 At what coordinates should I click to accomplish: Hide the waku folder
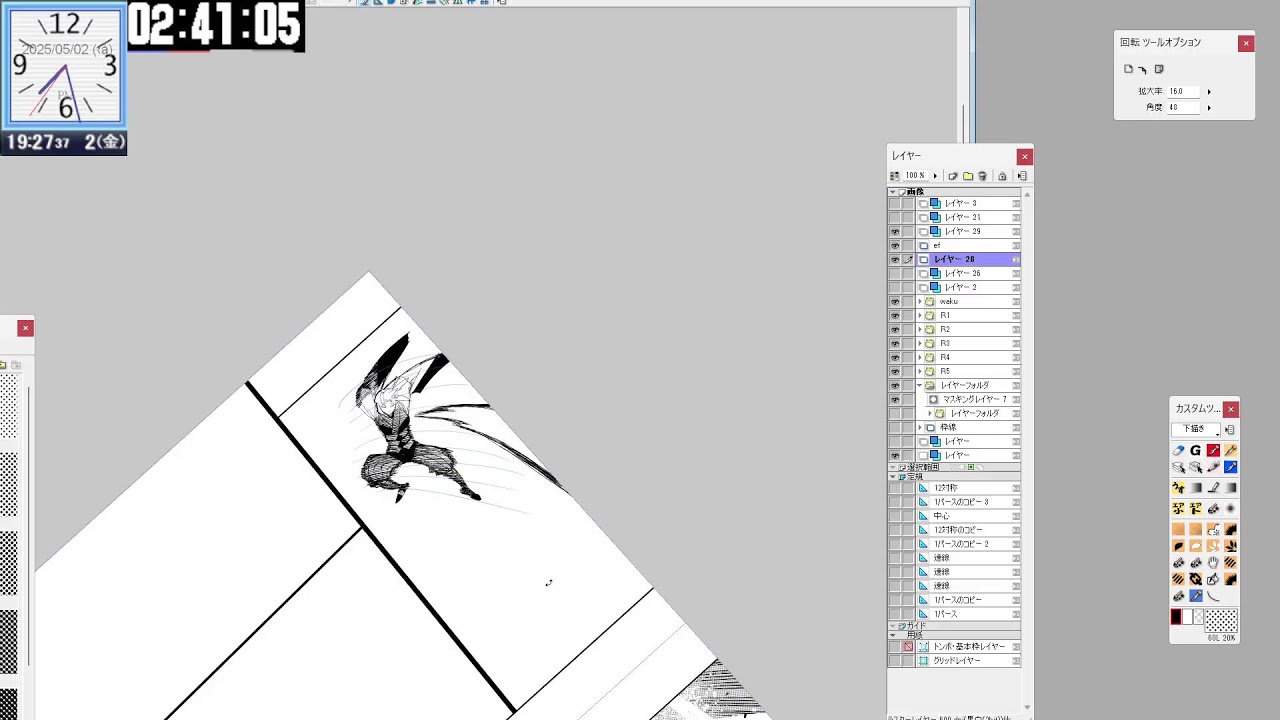[895, 301]
